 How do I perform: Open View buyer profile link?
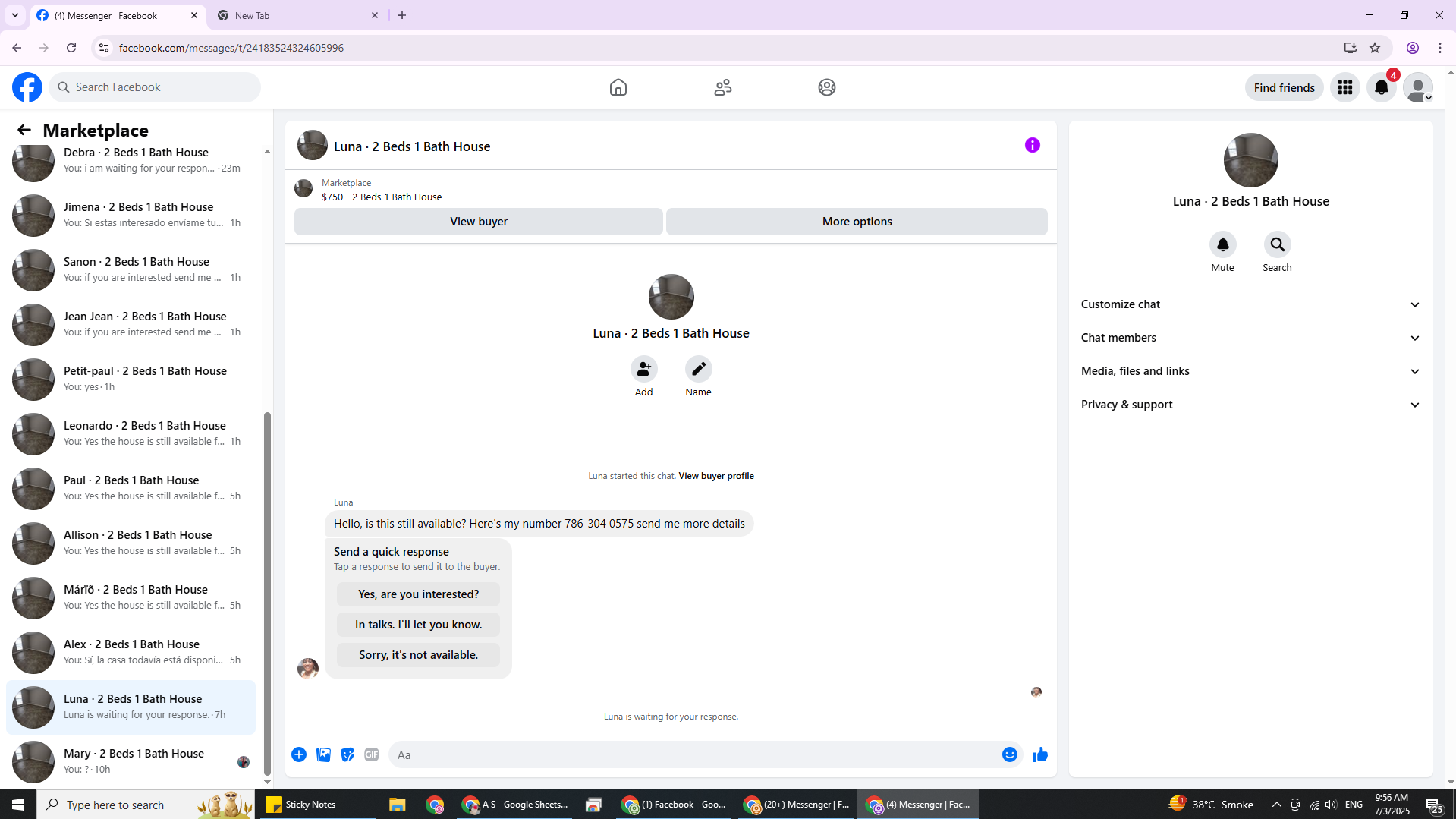(x=715, y=476)
